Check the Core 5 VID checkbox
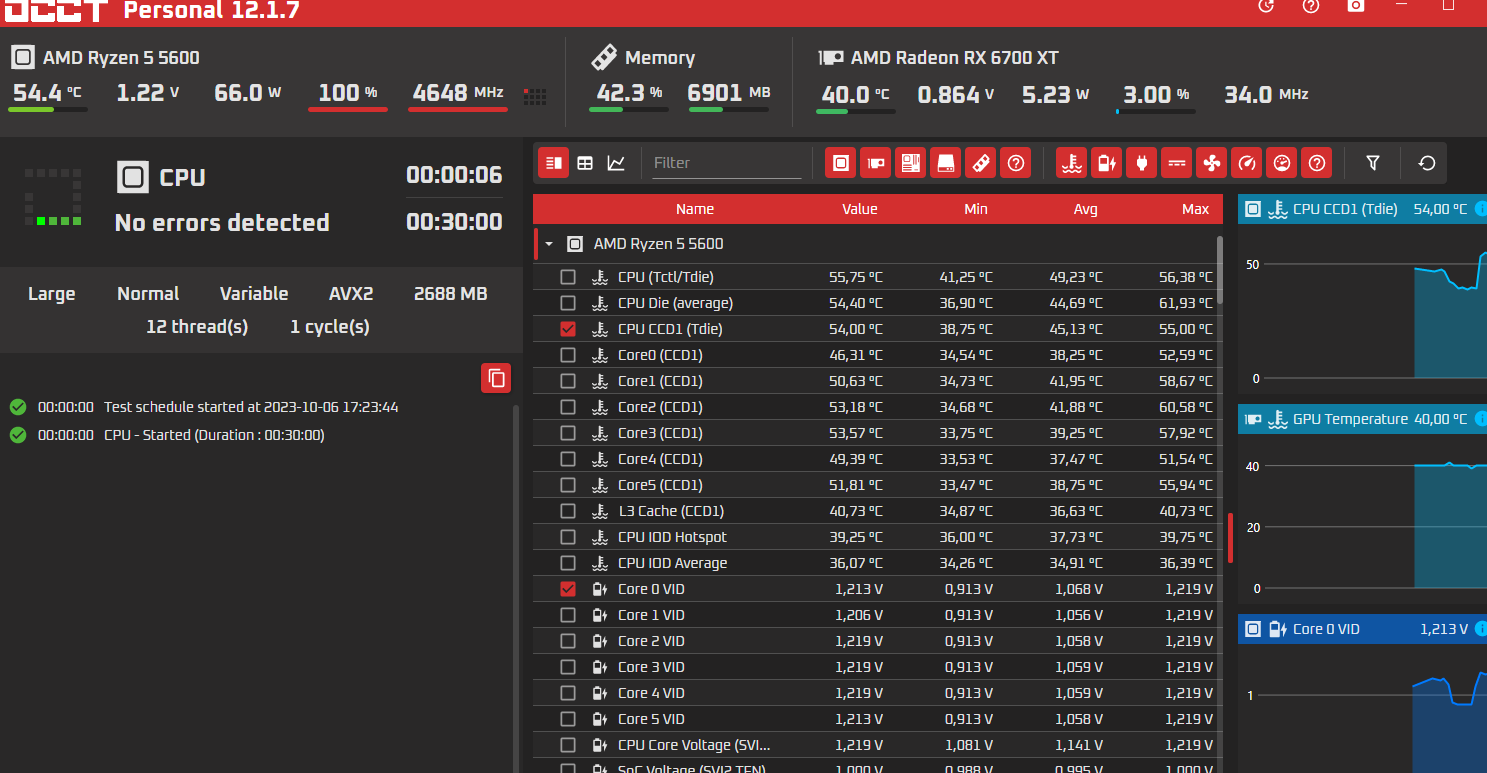 click(568, 719)
